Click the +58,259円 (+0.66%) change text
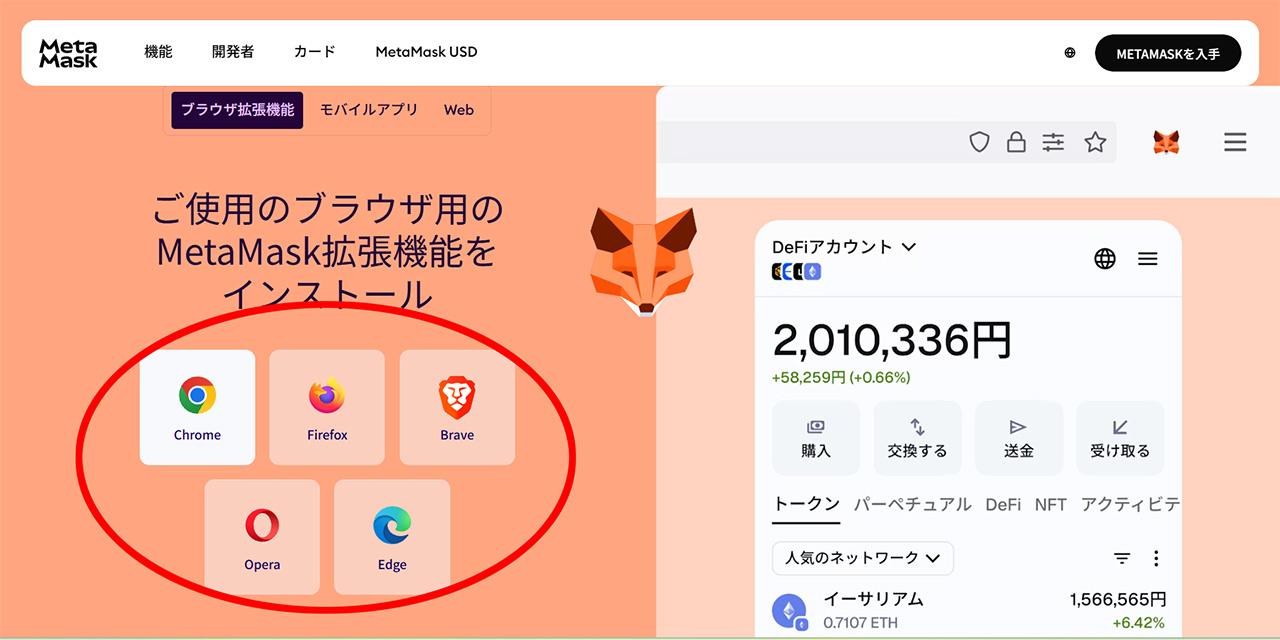The width and height of the screenshot is (1280, 640). [x=841, y=378]
